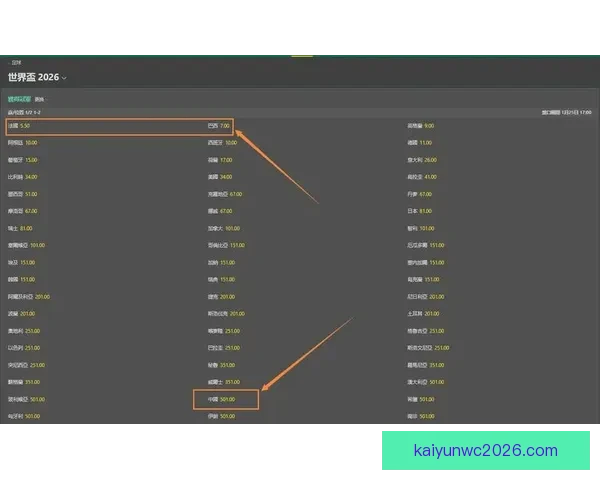Click the 足球 breadcrumb link
The height and width of the screenshot is (480, 600).
pos(16,62)
